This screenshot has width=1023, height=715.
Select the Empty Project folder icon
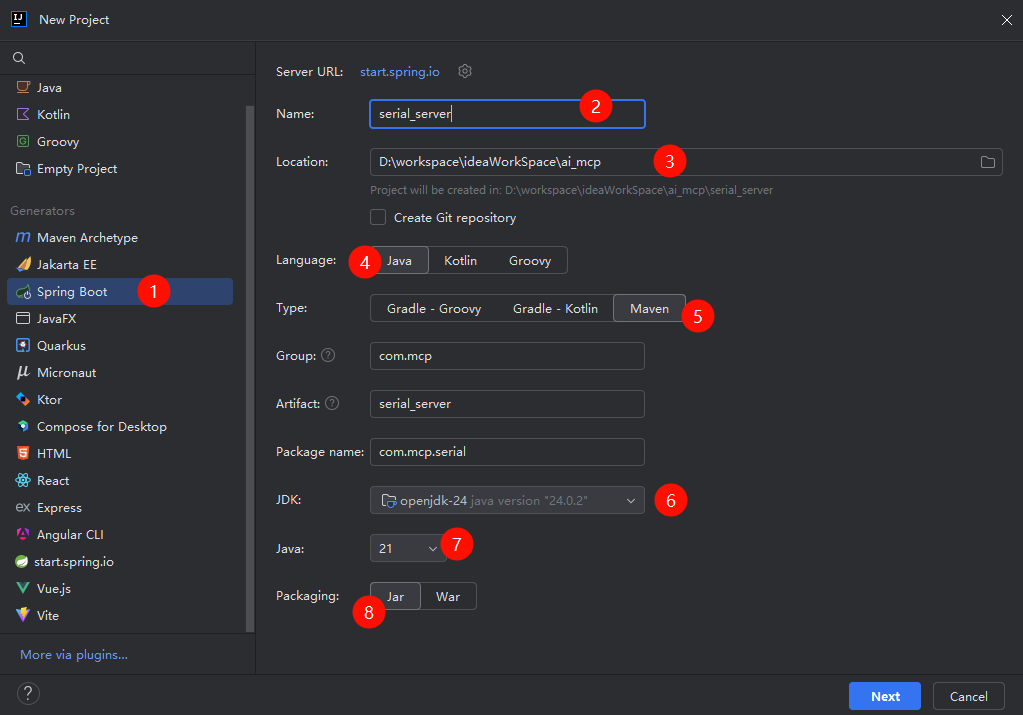pos(23,169)
